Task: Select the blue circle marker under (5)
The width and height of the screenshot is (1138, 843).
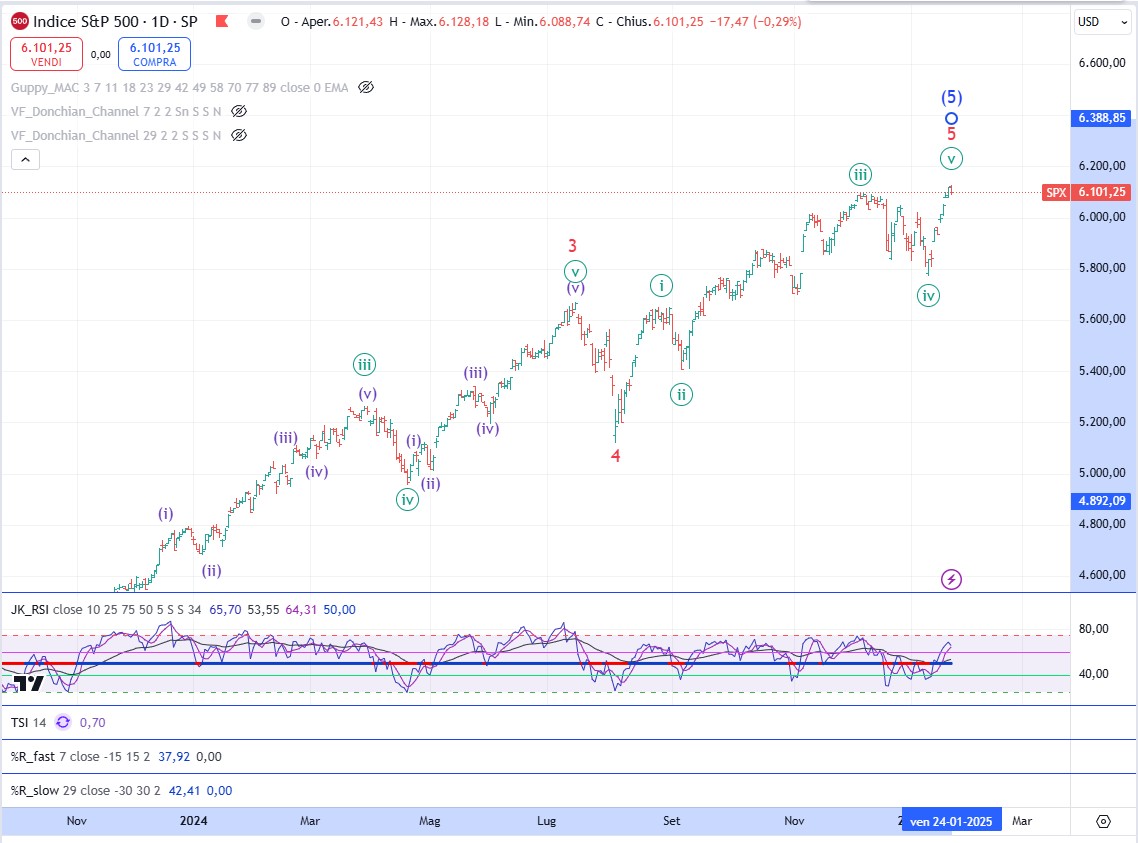Action: (x=951, y=118)
